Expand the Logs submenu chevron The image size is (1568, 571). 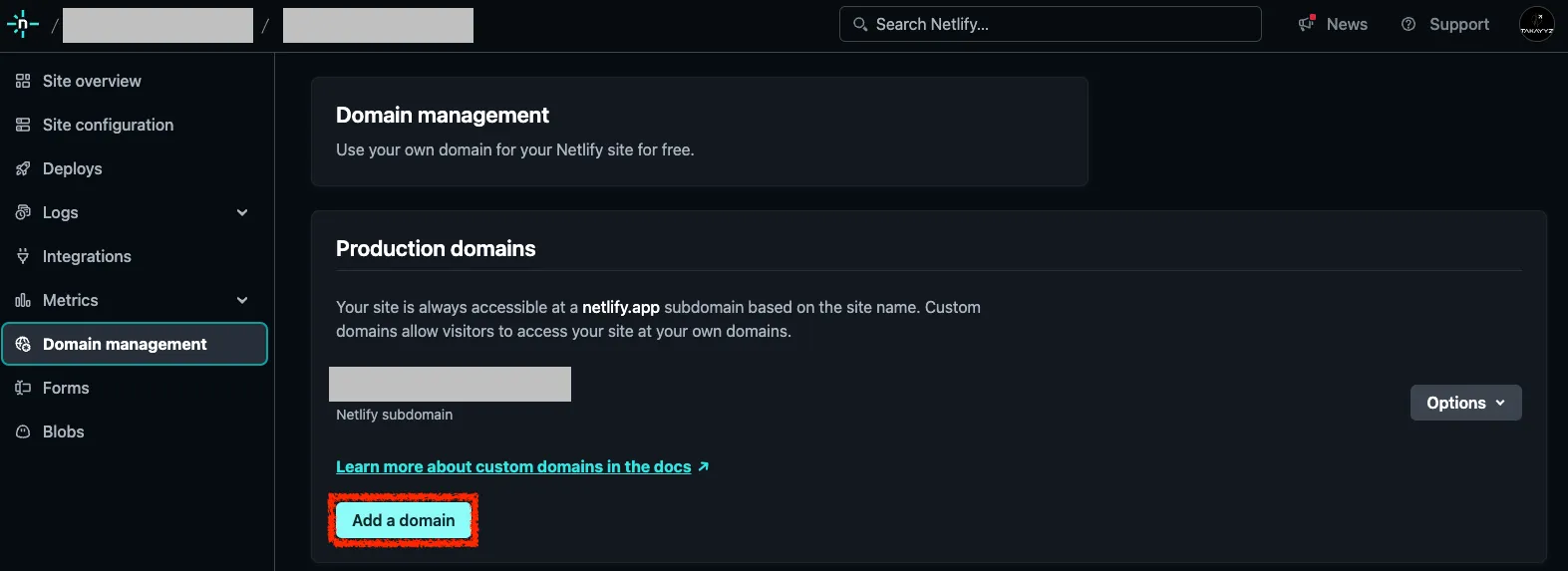[x=242, y=212]
